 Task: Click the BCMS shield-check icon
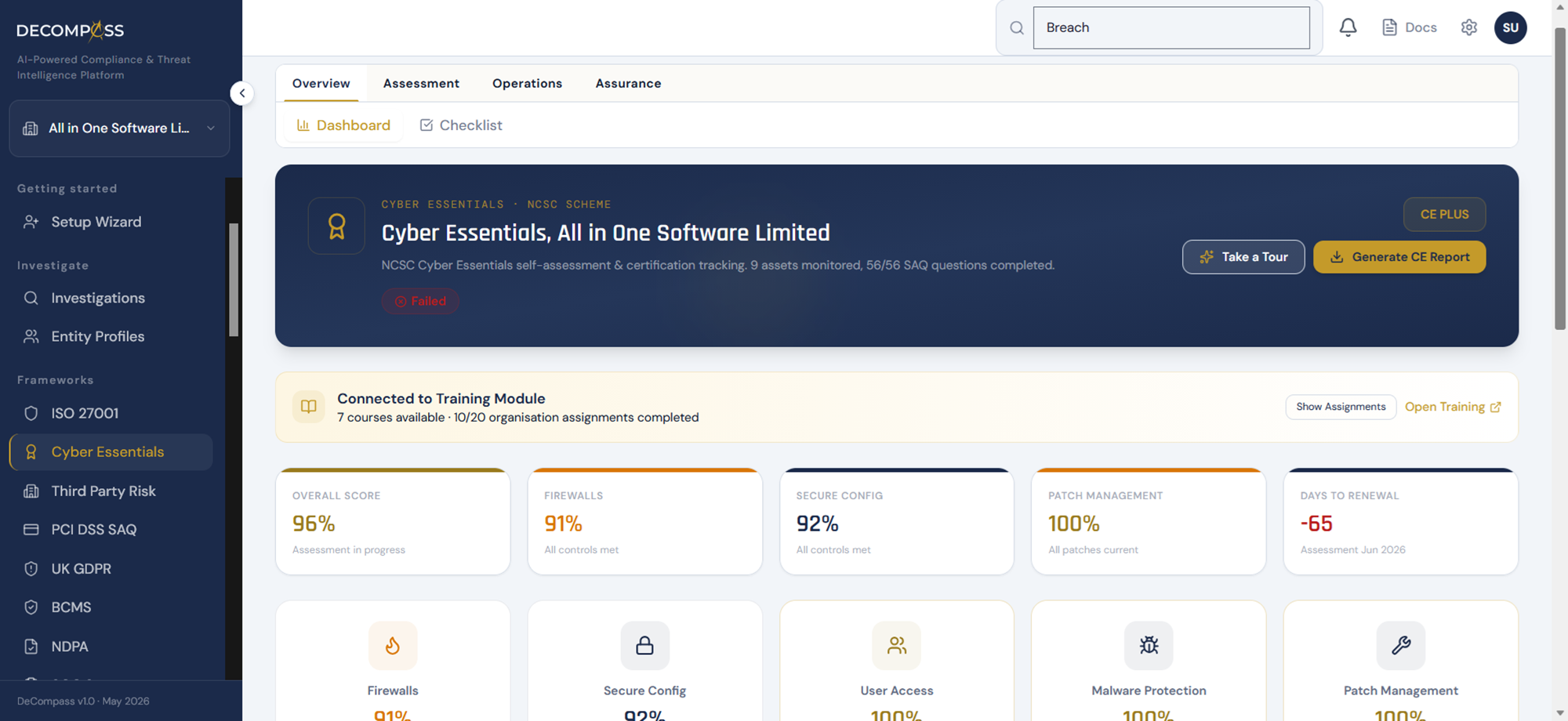pyautogui.click(x=31, y=607)
